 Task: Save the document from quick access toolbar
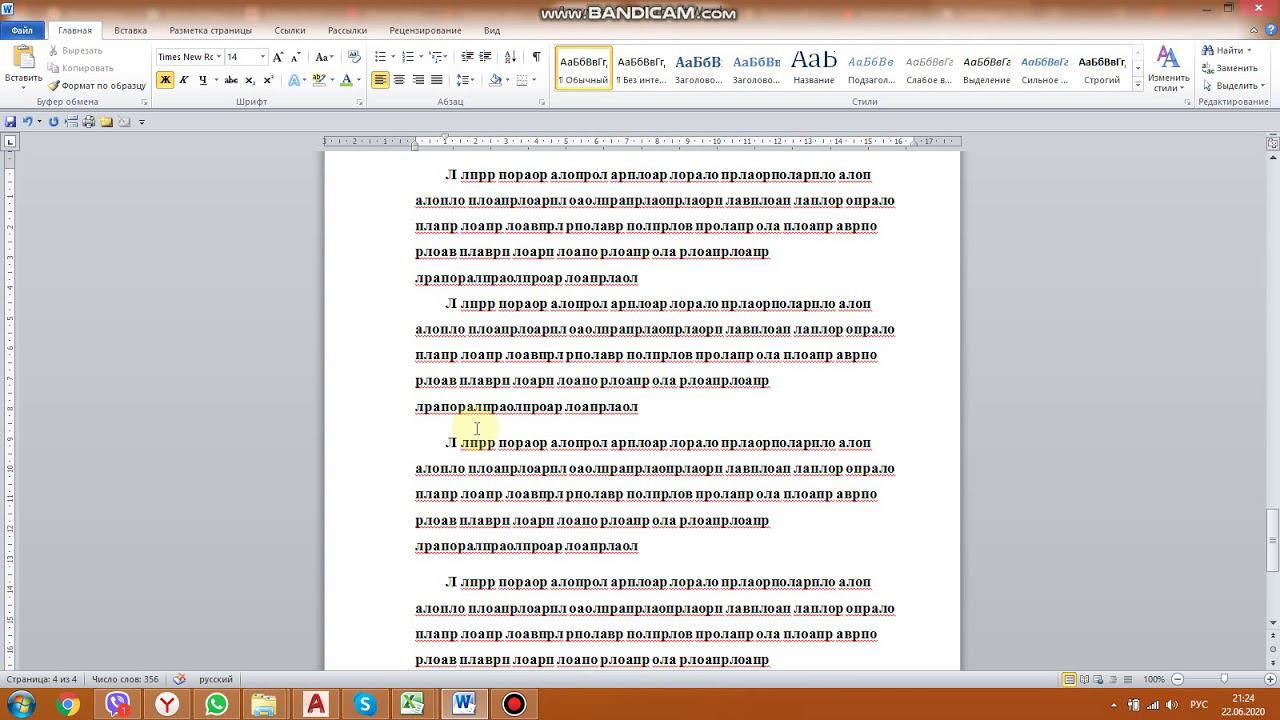coord(10,122)
